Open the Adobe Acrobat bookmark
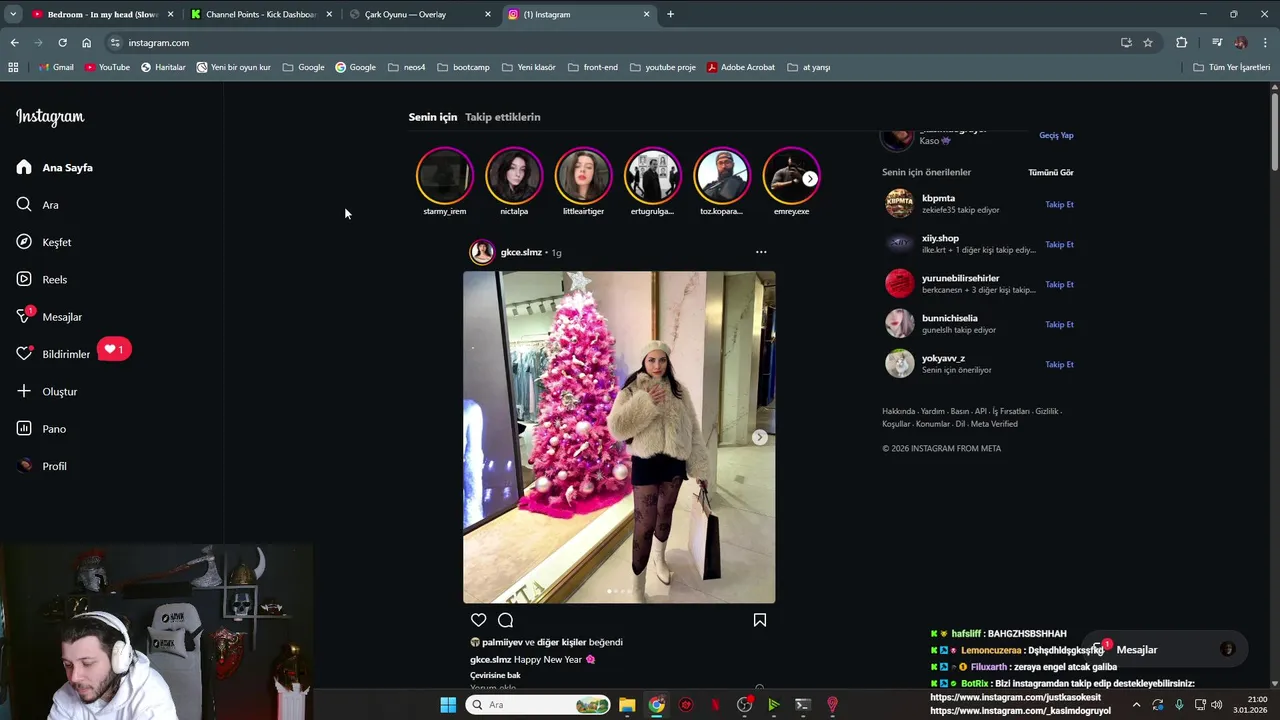 click(x=741, y=67)
